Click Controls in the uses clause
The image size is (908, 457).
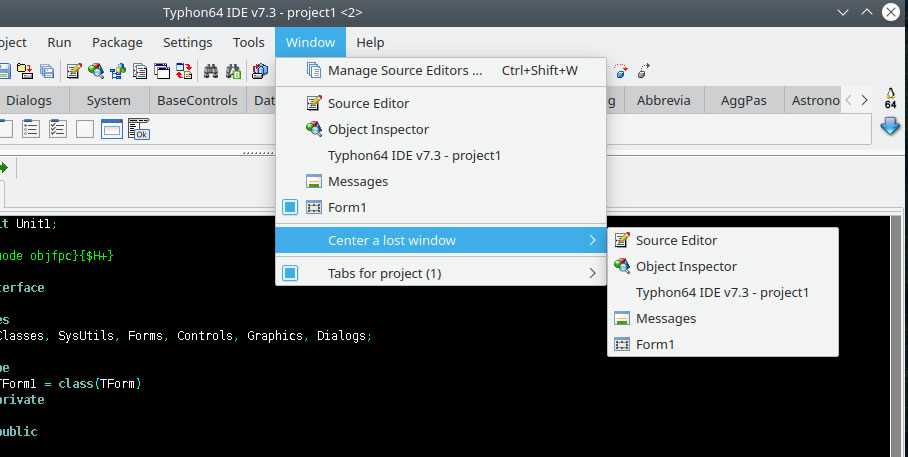click(x=205, y=336)
